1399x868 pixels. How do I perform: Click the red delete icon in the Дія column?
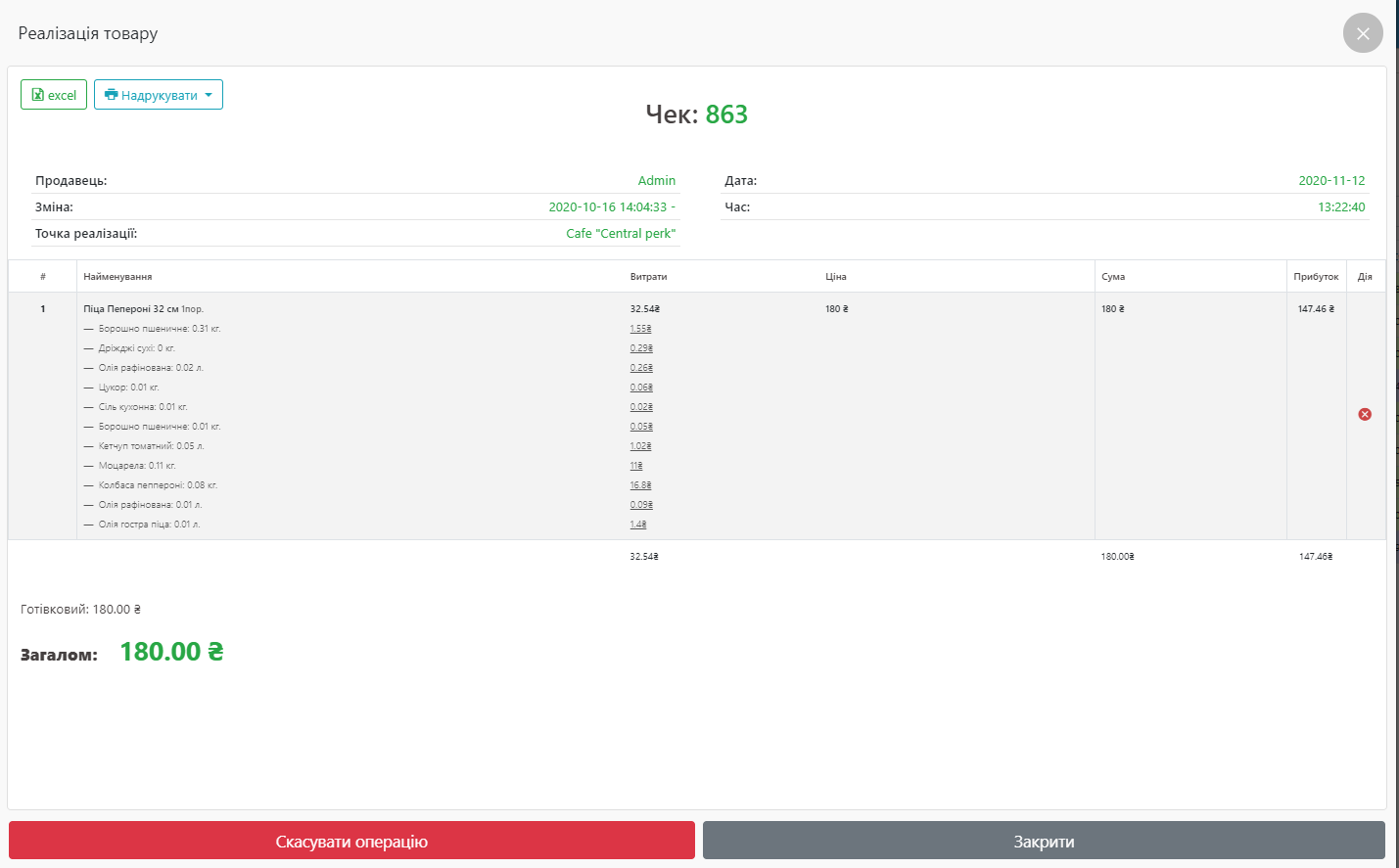point(1365,415)
